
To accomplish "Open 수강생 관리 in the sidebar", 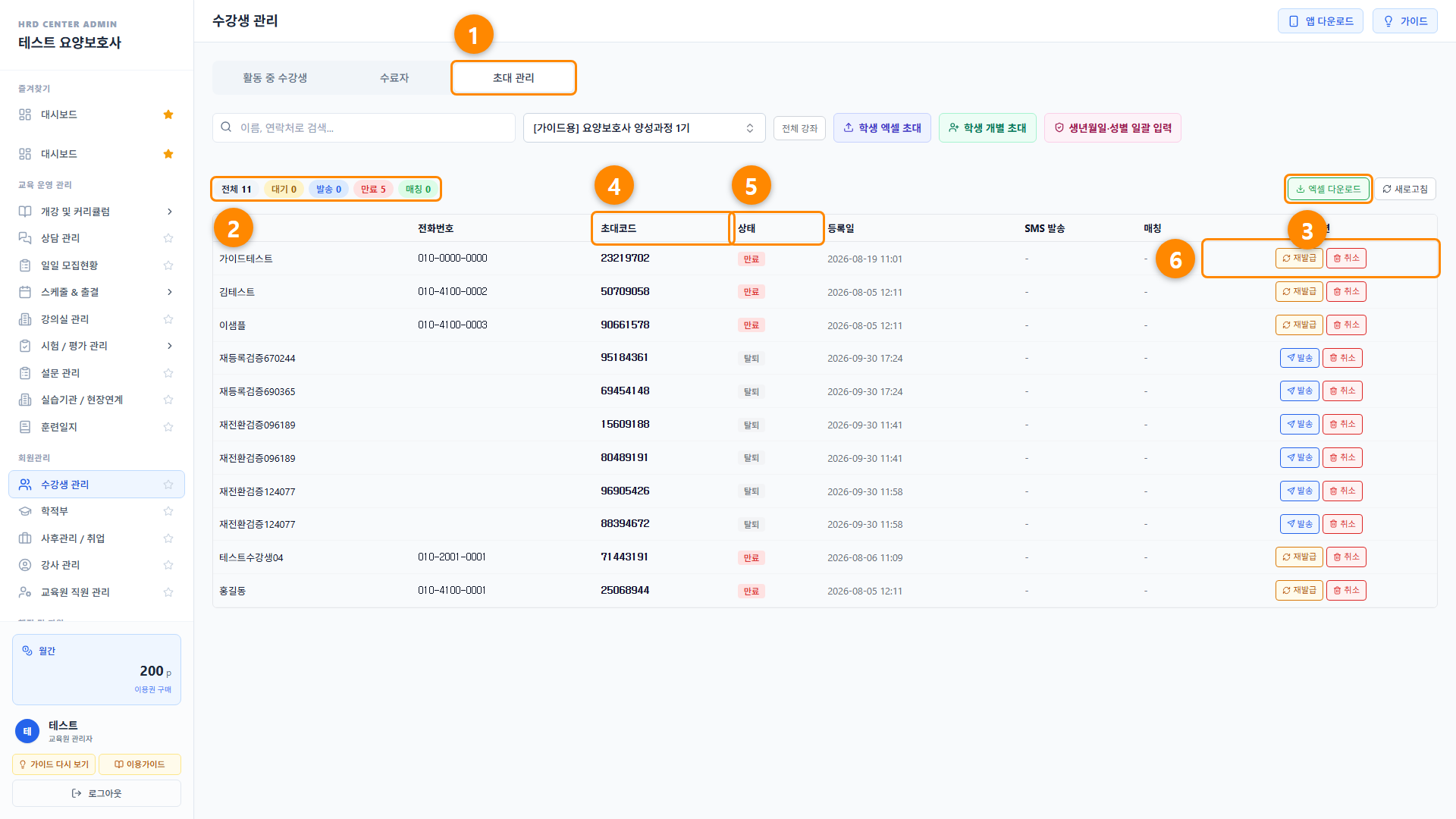I will 96,485.
